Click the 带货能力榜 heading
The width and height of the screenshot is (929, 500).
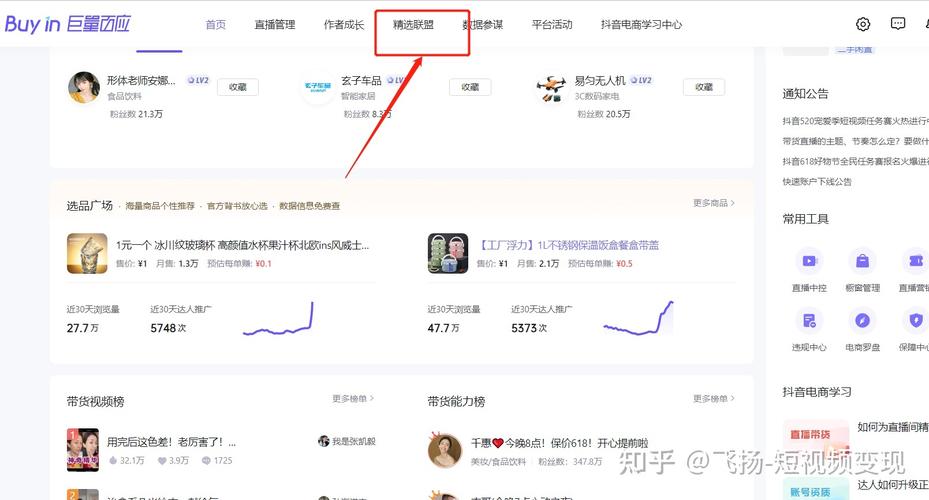[x=456, y=402]
